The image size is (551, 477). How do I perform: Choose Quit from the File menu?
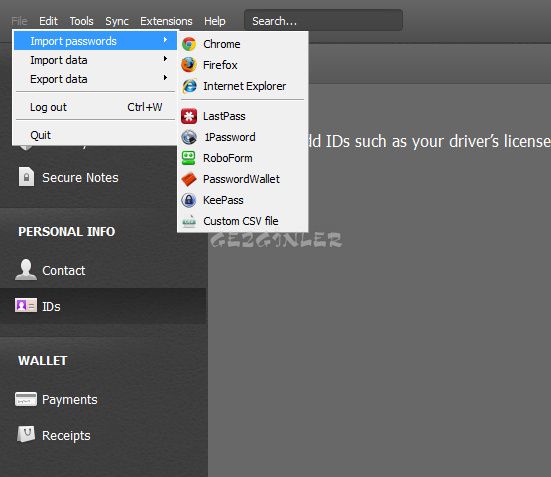95,135
